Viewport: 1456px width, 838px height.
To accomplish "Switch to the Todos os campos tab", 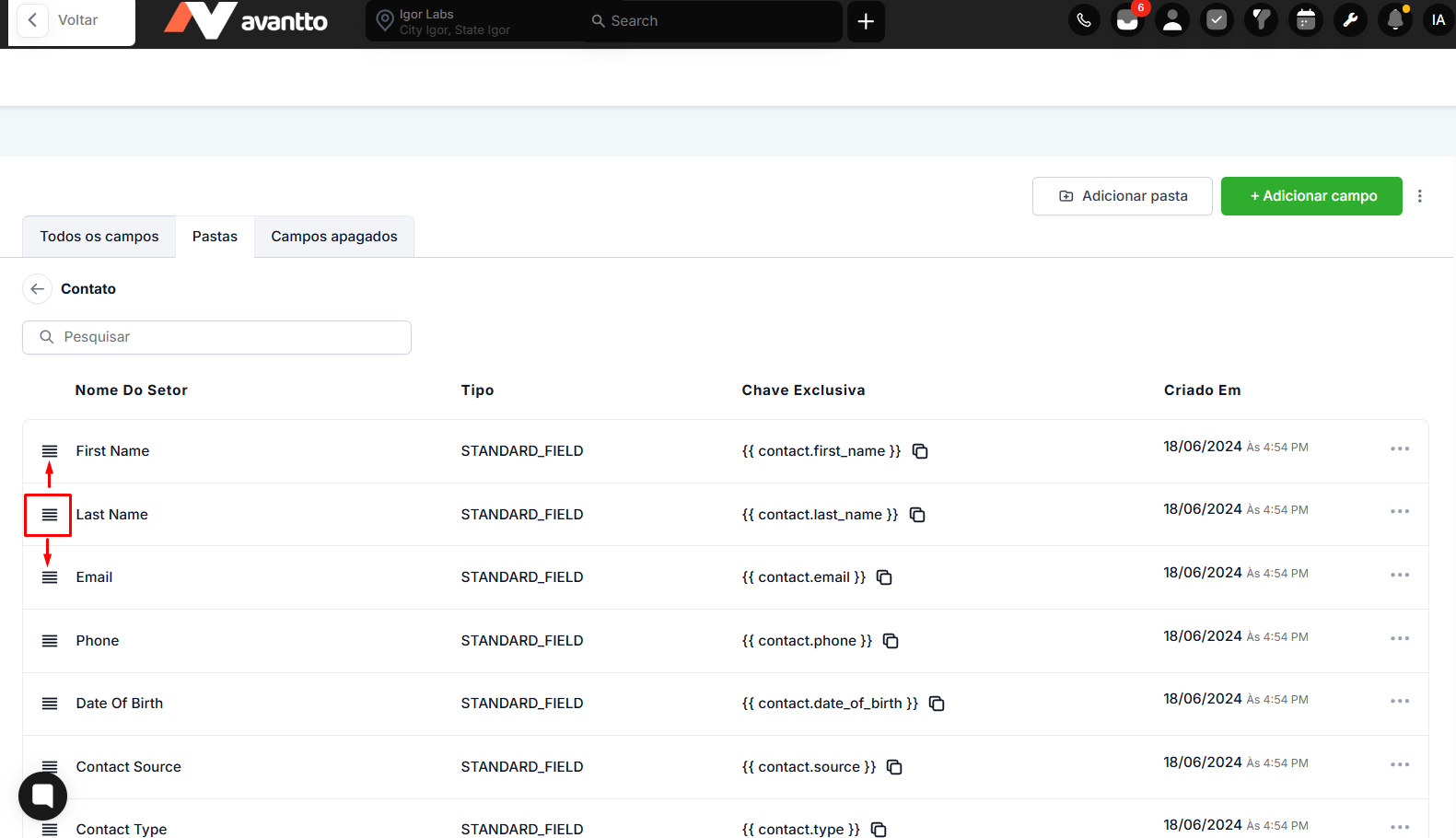I will coord(99,237).
